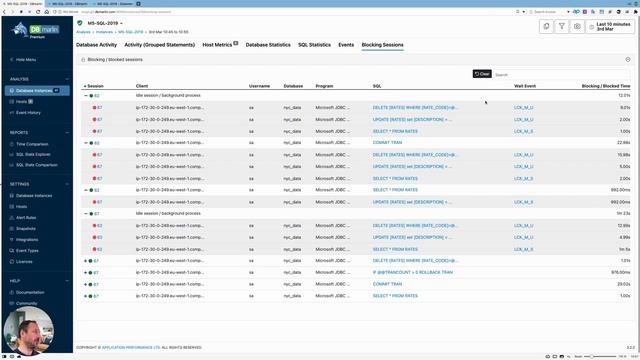Click the browser home icon
Image resolution: width=640 pixels, height=360 pixels.
point(47,12)
